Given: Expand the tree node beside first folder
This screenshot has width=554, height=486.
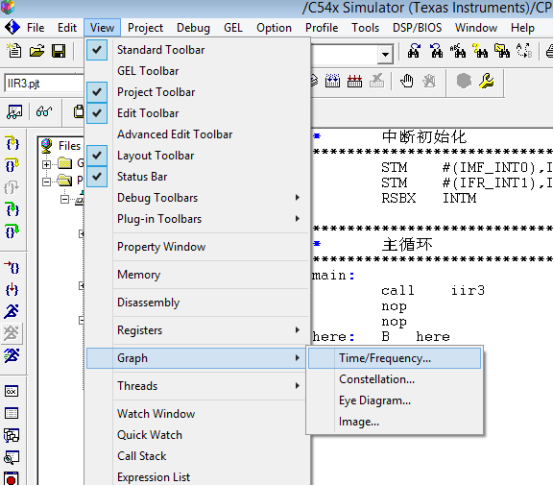Looking at the screenshot, I should tap(46, 165).
